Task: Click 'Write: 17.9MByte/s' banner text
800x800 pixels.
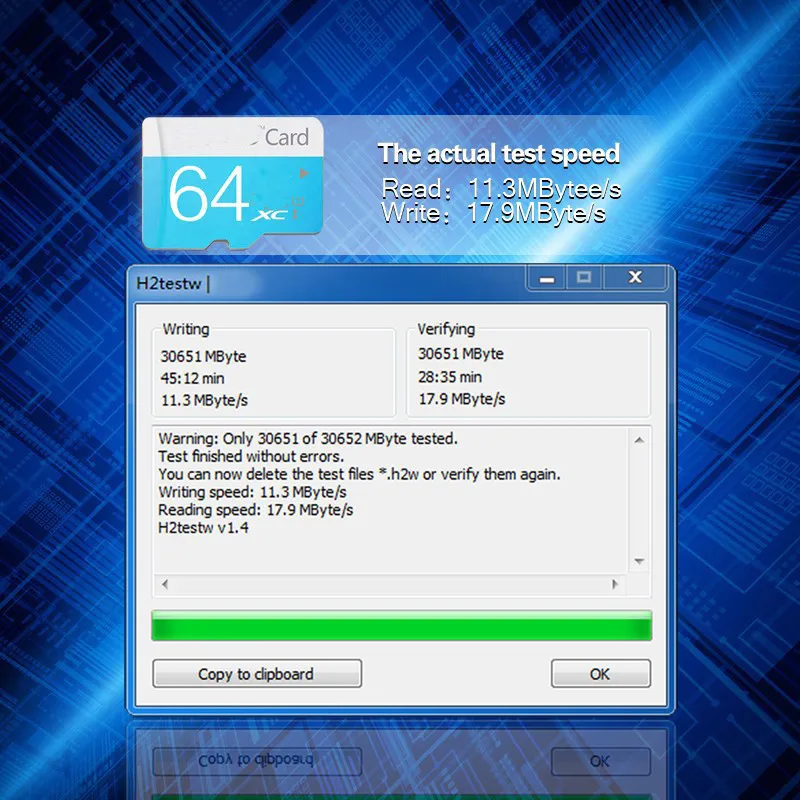Action: 493,213
